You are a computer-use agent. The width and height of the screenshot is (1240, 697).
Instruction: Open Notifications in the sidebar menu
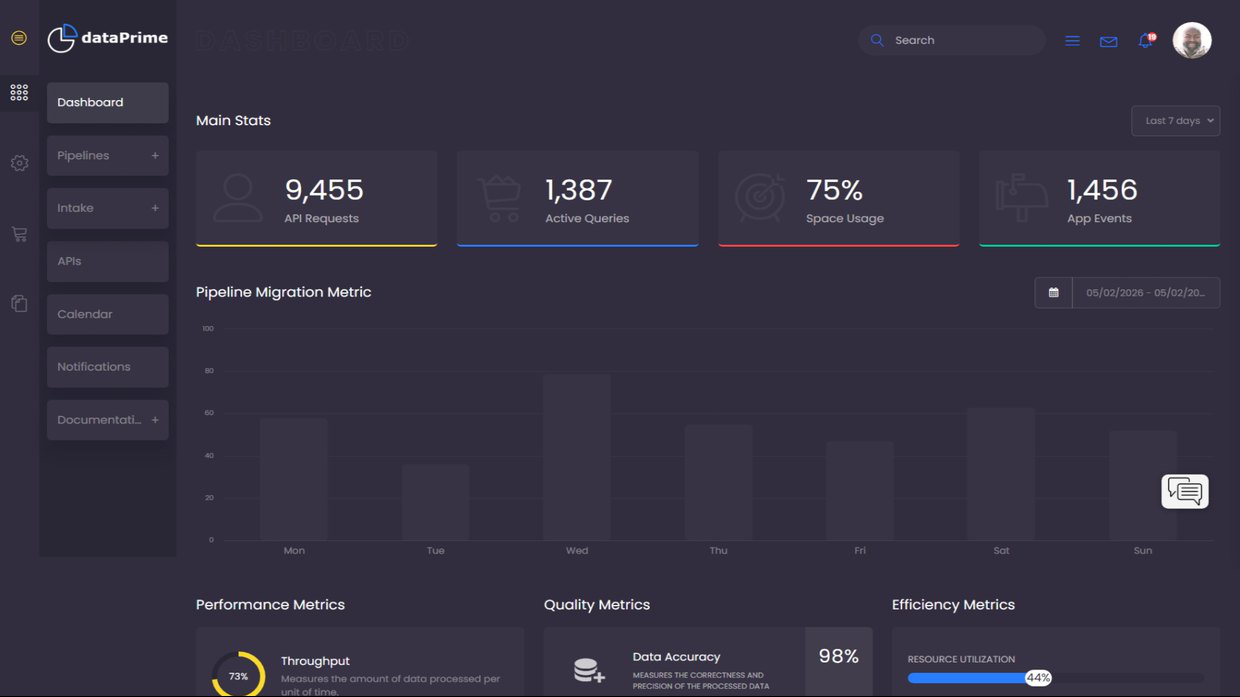point(108,367)
